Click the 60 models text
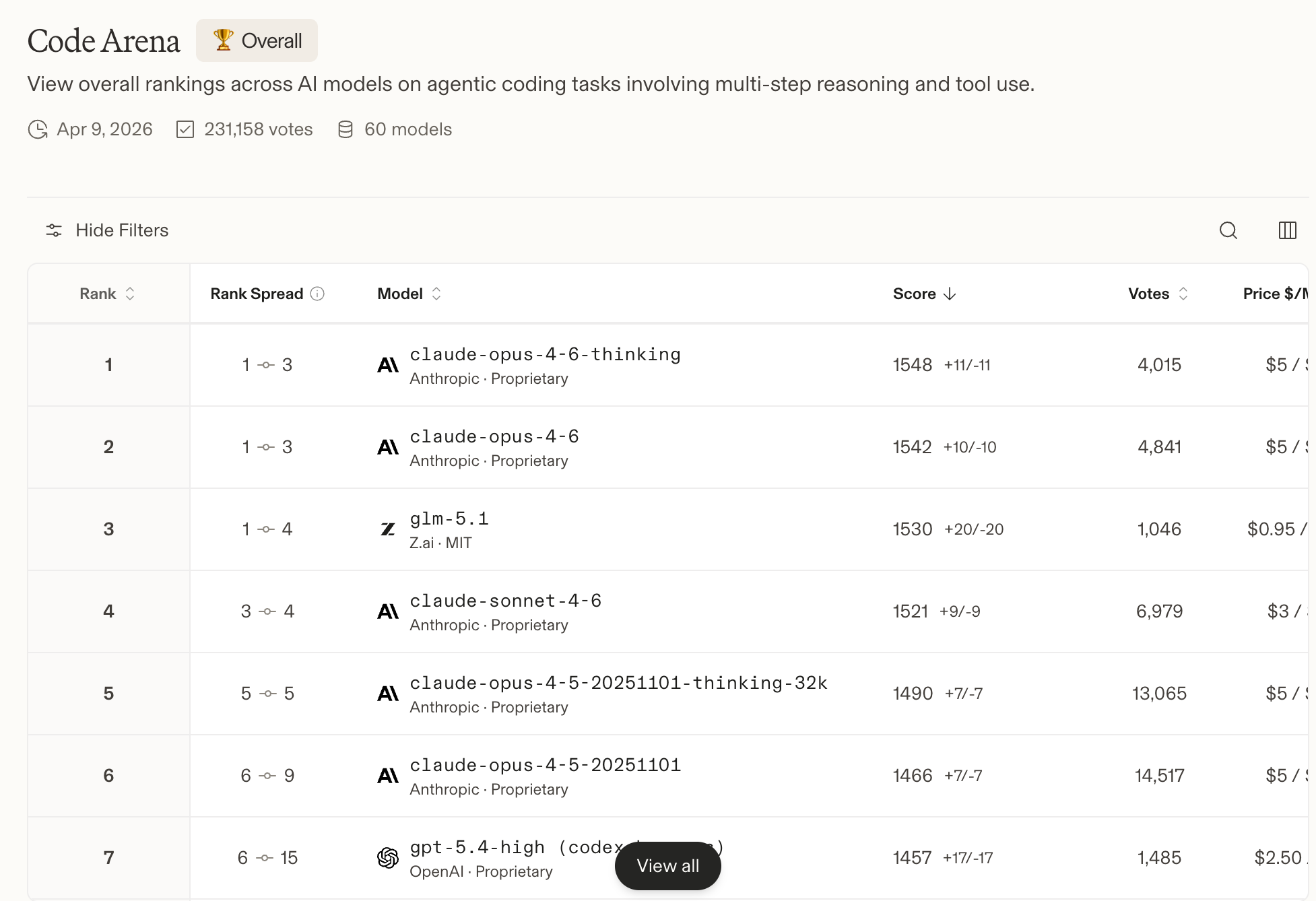Screen dimensions: 1316x901 click(408, 129)
